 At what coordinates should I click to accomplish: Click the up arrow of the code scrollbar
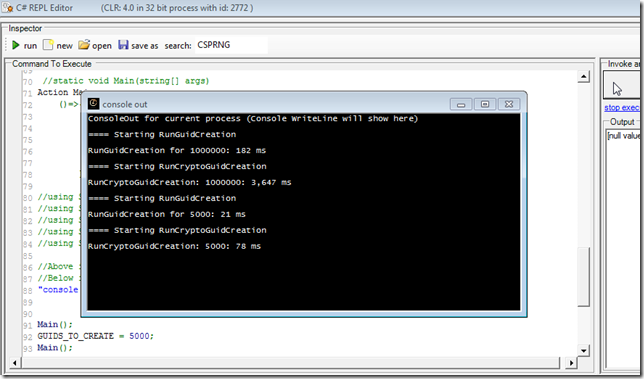pos(583,76)
